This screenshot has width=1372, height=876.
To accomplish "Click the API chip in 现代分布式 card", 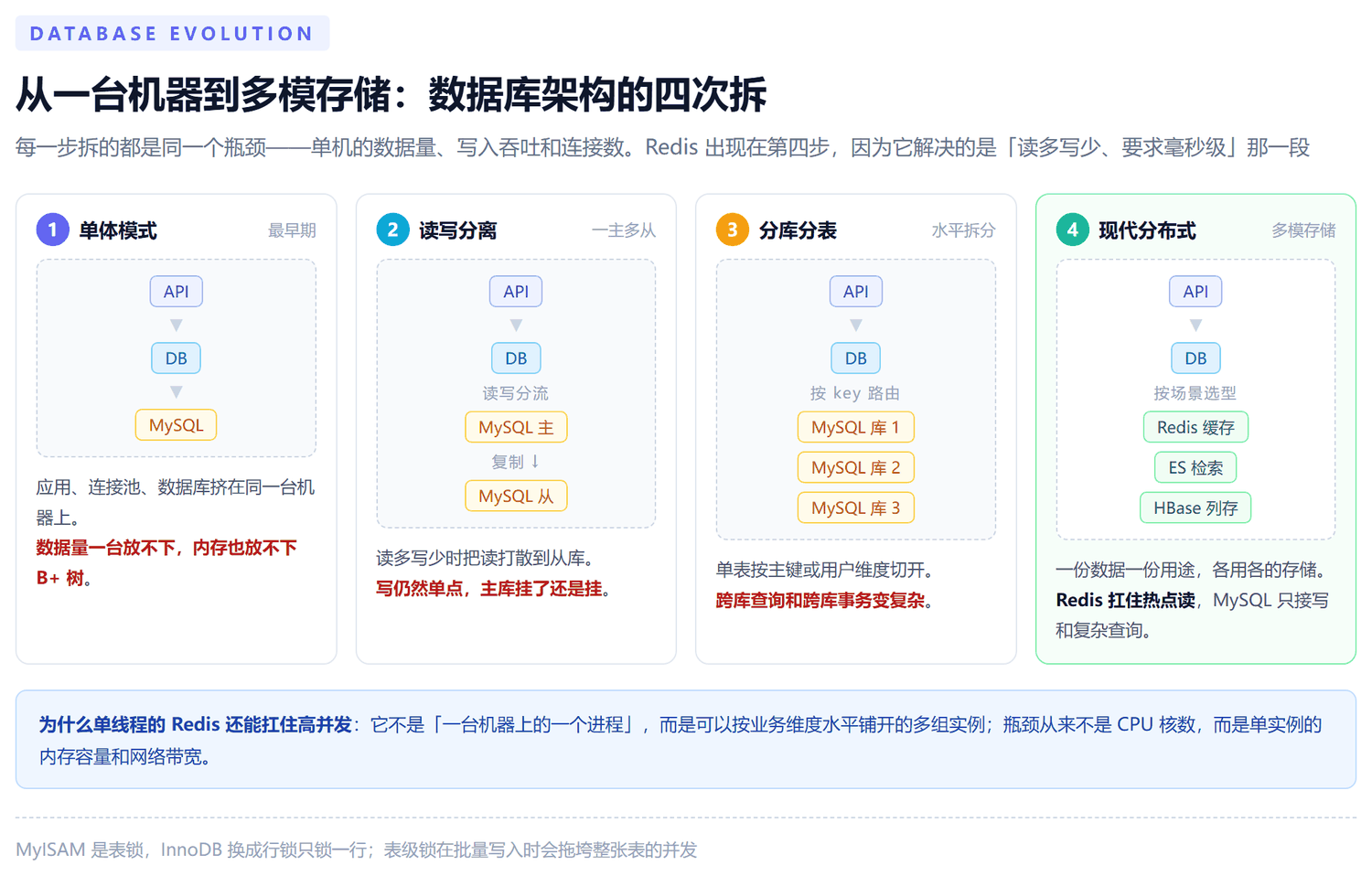I will pos(1195,292).
